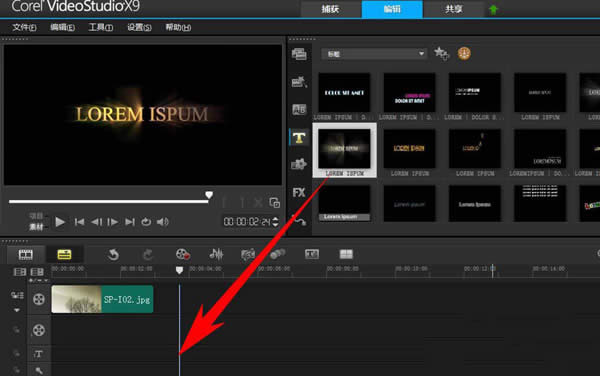Image resolution: width=600 pixels, height=376 pixels.
Task: Open the Auto Music icon
Action: pos(248,254)
